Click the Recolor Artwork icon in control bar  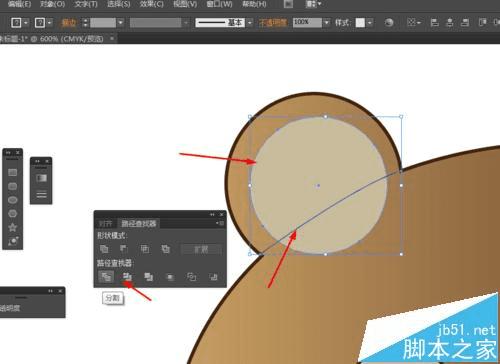tap(389, 23)
